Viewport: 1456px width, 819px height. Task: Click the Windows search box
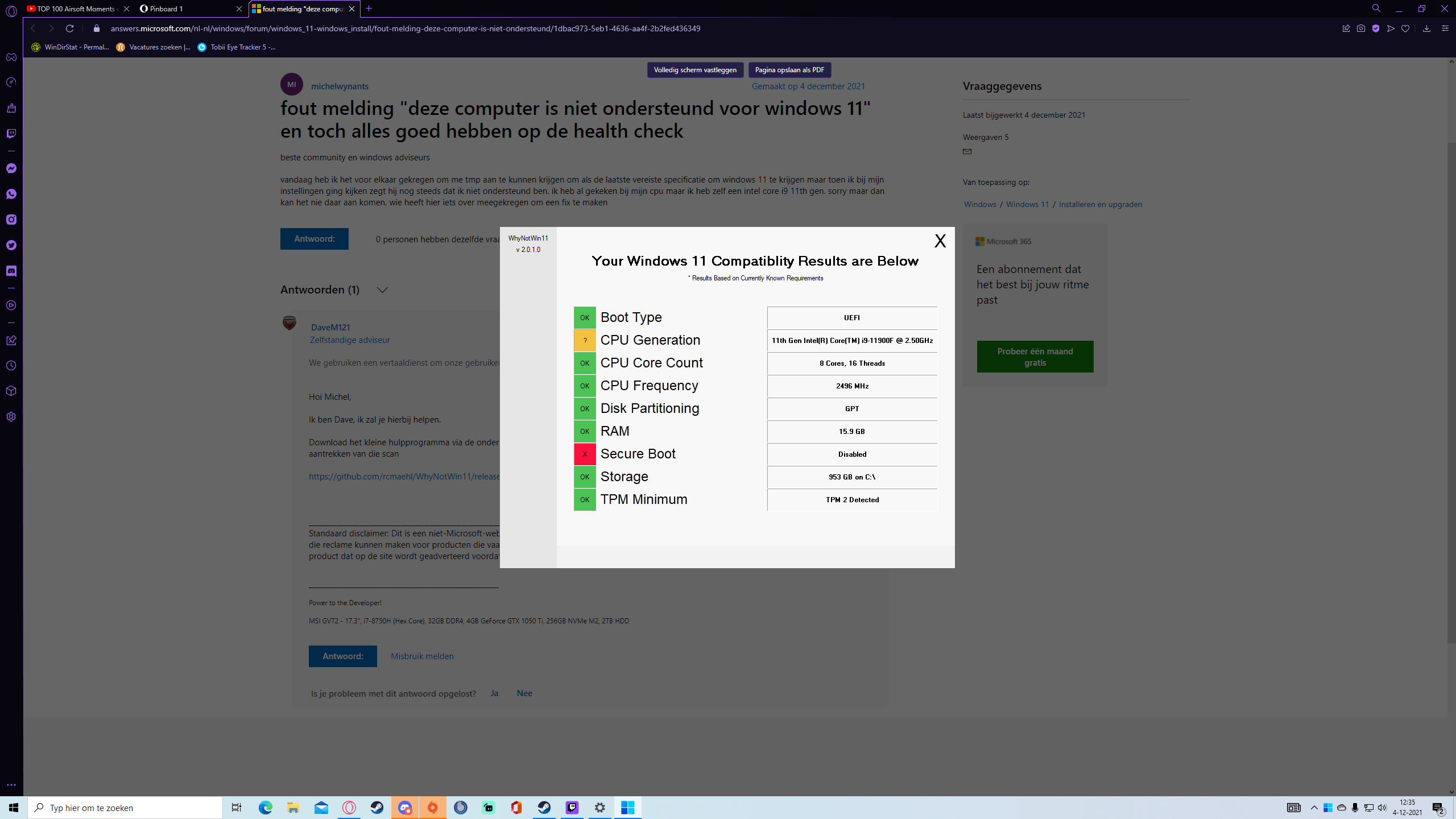click(x=125, y=808)
